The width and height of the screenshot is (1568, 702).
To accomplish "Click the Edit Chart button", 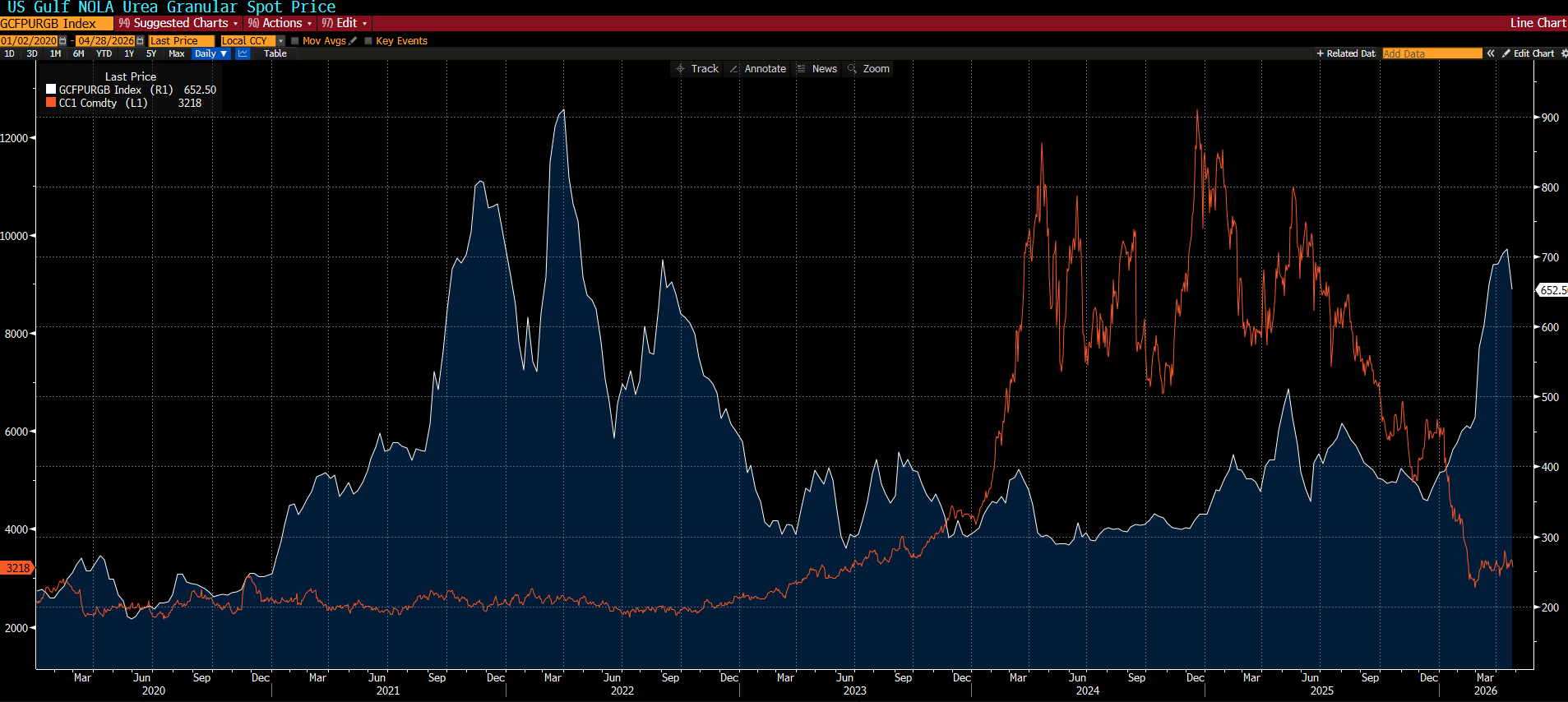I will click(1529, 53).
